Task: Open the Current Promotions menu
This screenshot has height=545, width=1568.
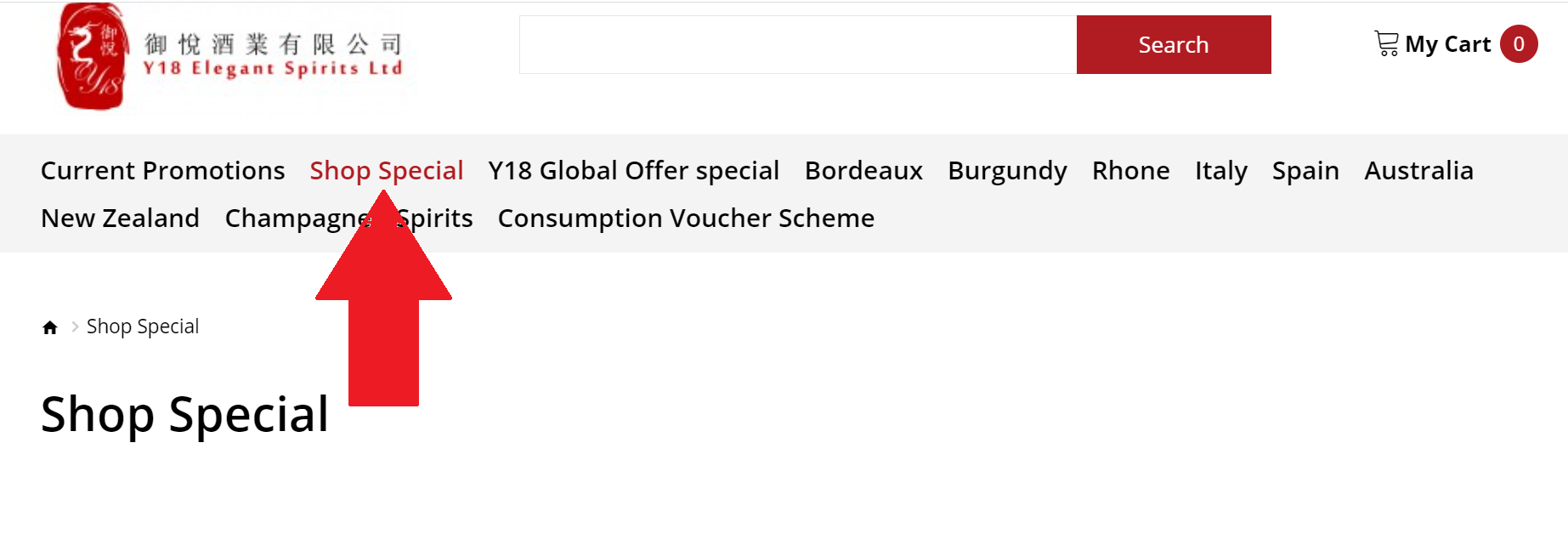Action: click(162, 171)
